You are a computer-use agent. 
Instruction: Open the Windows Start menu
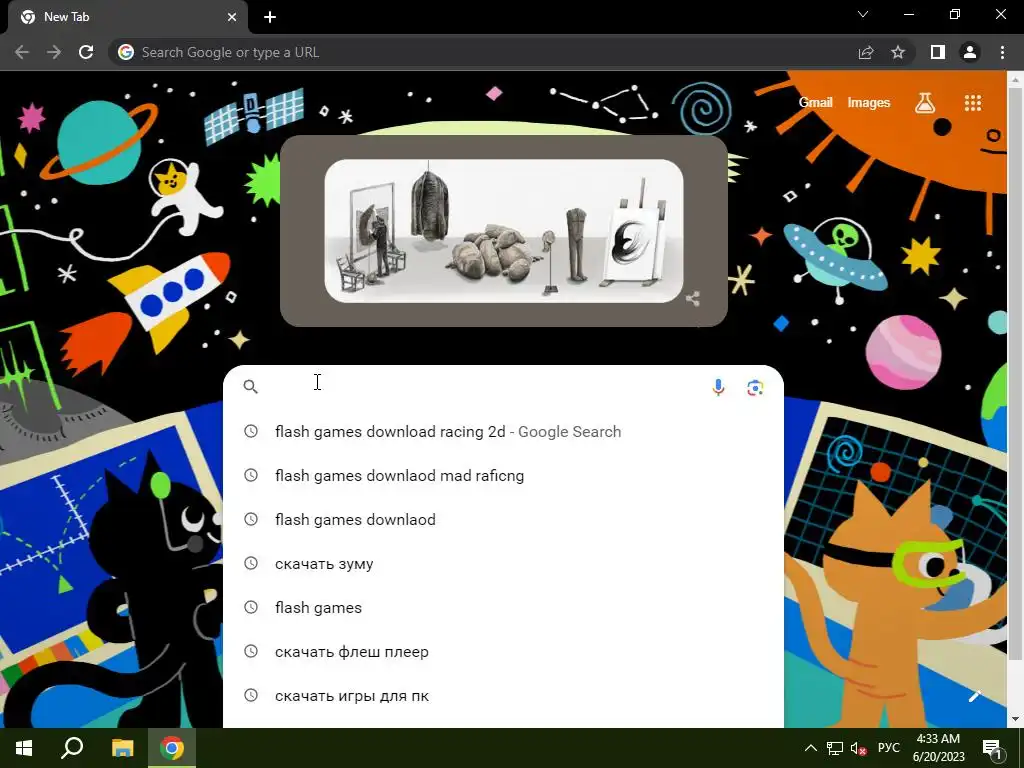click(x=24, y=748)
